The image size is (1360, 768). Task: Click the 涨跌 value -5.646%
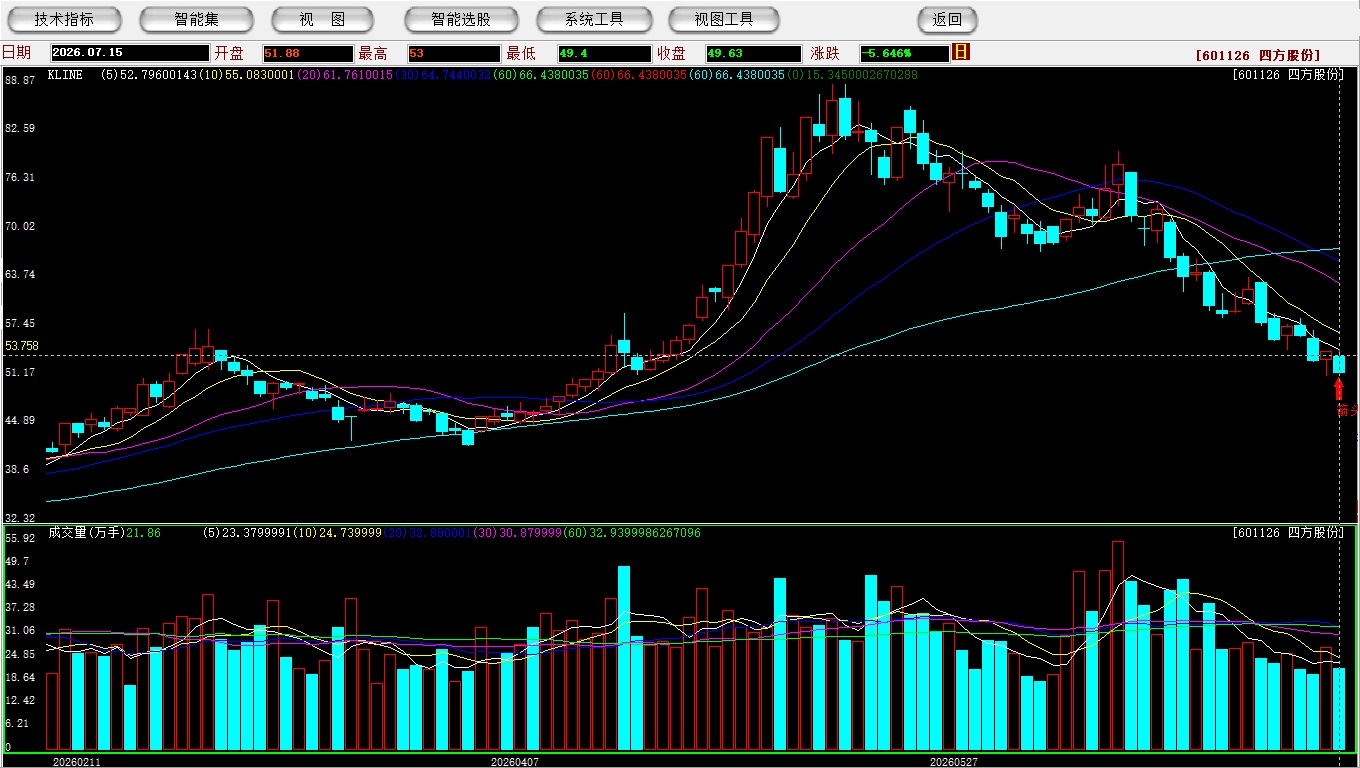(904, 53)
